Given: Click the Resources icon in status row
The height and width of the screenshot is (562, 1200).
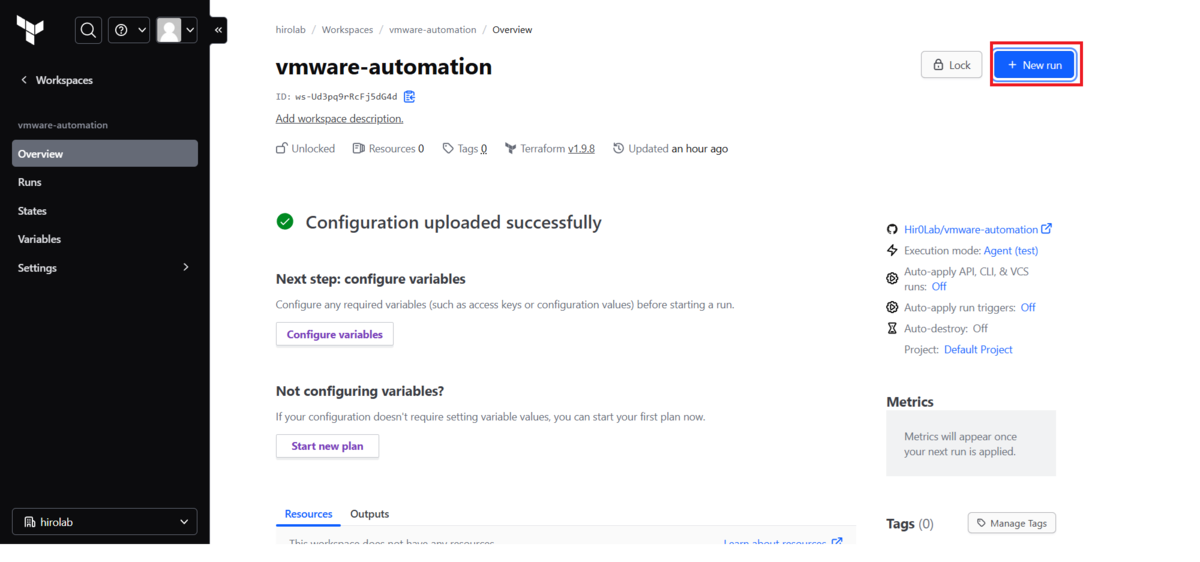Looking at the screenshot, I should [x=358, y=149].
